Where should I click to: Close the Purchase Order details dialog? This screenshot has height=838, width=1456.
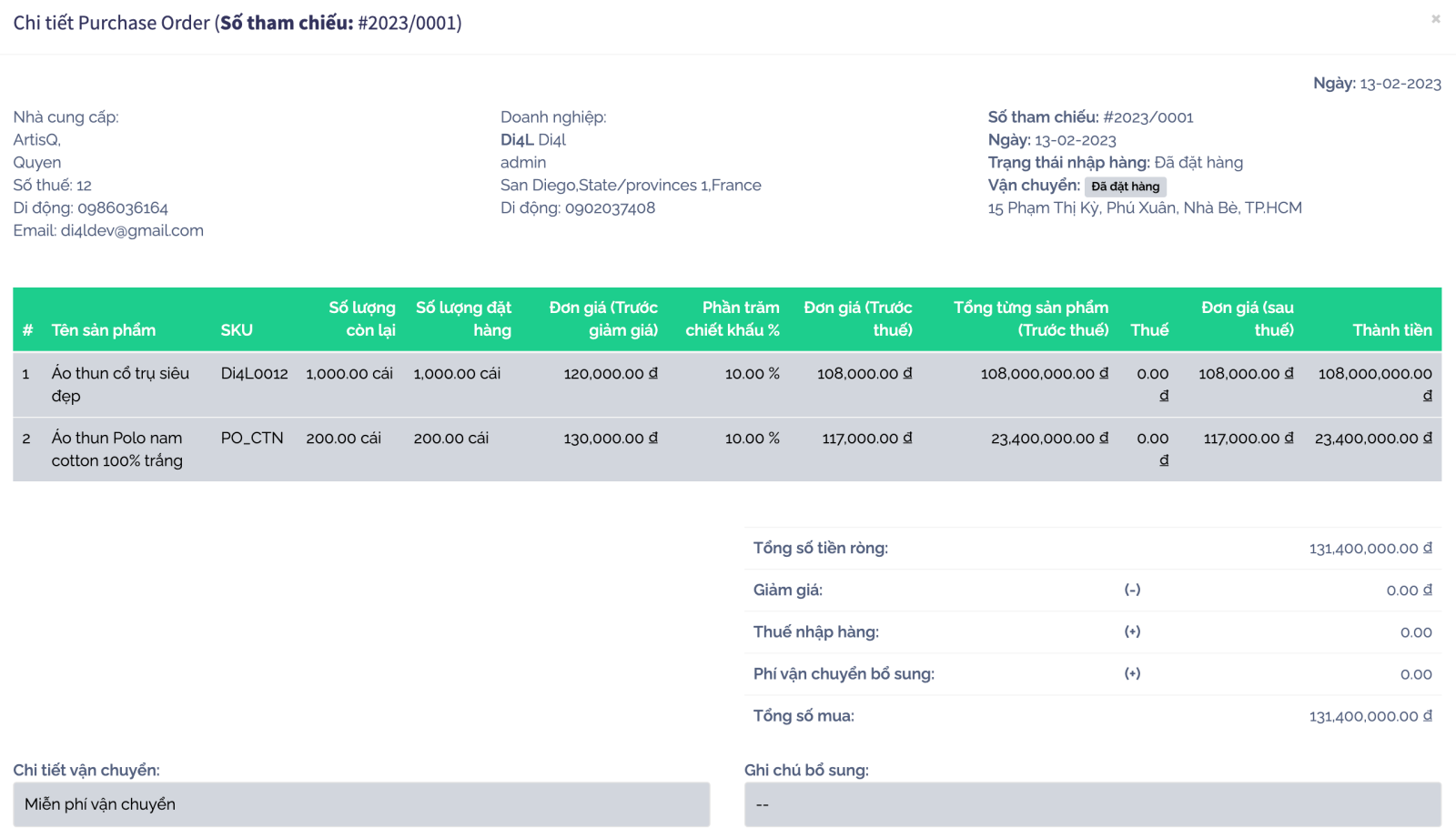(x=1435, y=19)
